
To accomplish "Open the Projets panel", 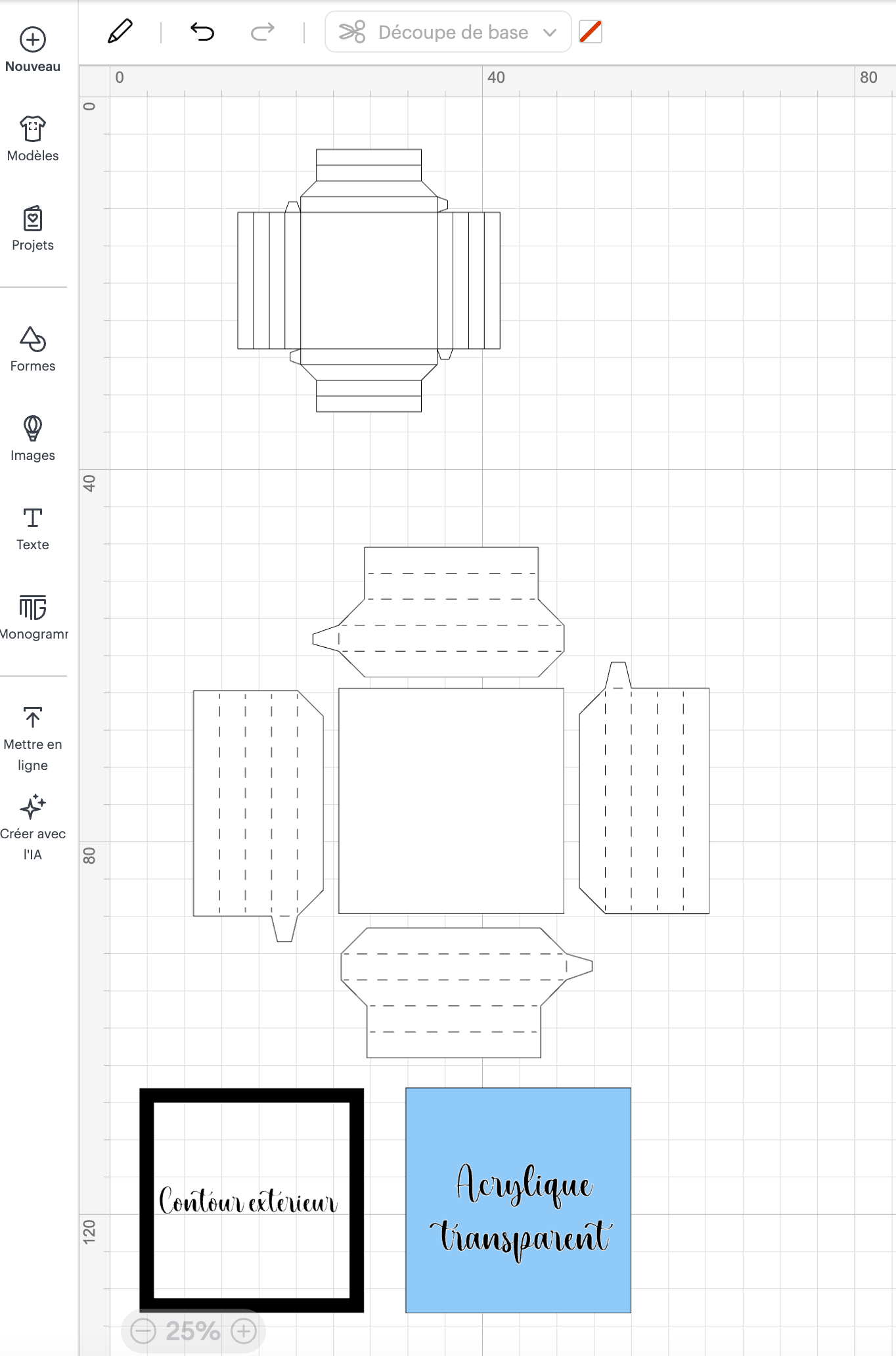I will [33, 219].
